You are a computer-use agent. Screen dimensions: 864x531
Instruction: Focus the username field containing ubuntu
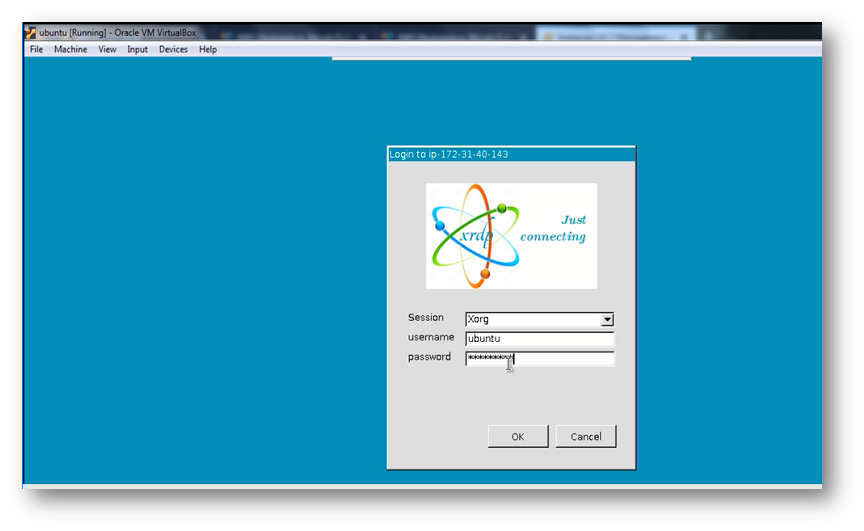point(539,339)
